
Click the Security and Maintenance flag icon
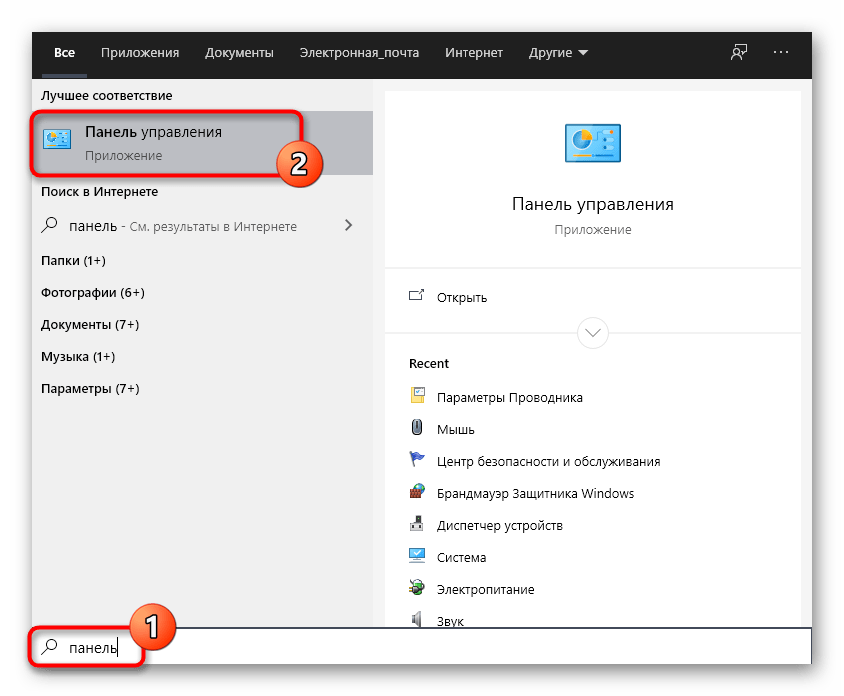point(418,461)
